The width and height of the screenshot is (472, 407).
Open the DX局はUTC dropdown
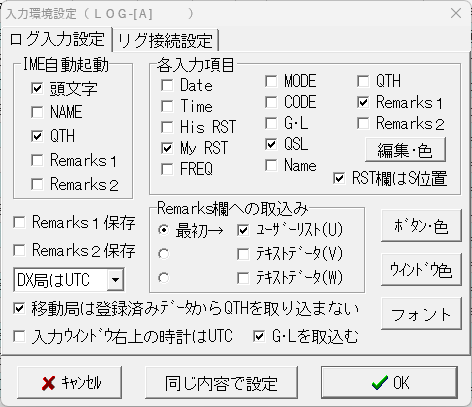coord(115,279)
